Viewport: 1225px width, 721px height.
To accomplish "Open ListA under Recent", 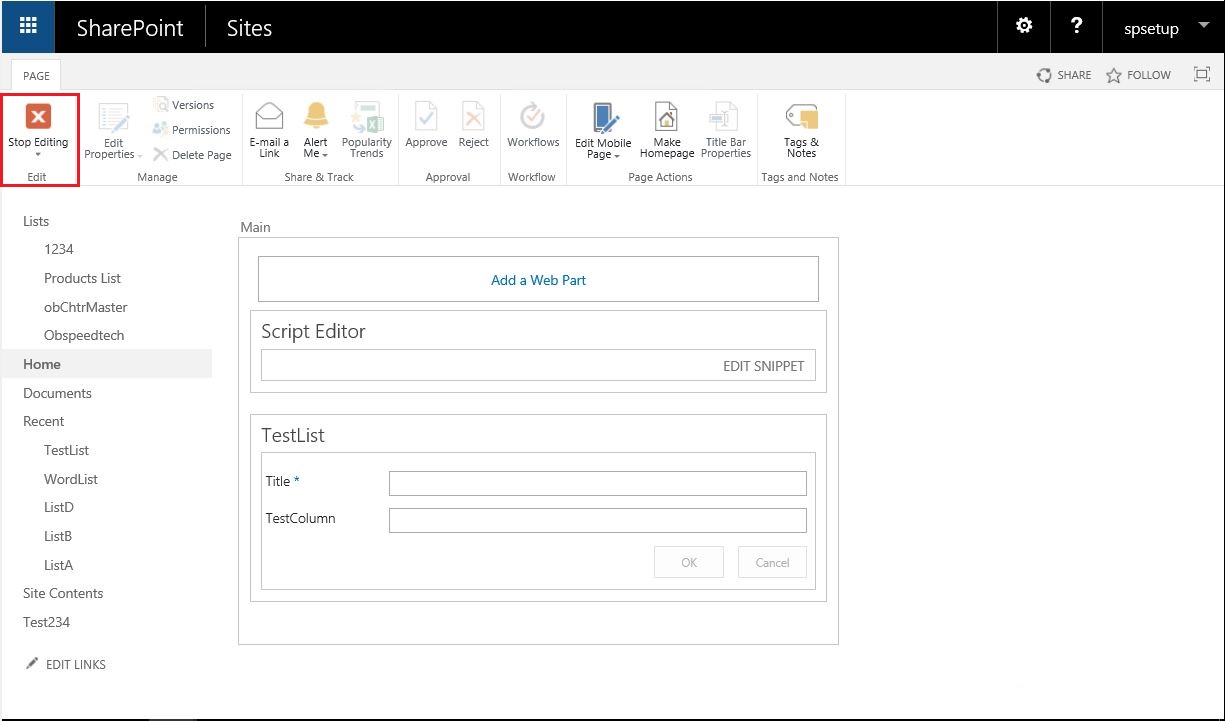I will click(58, 565).
